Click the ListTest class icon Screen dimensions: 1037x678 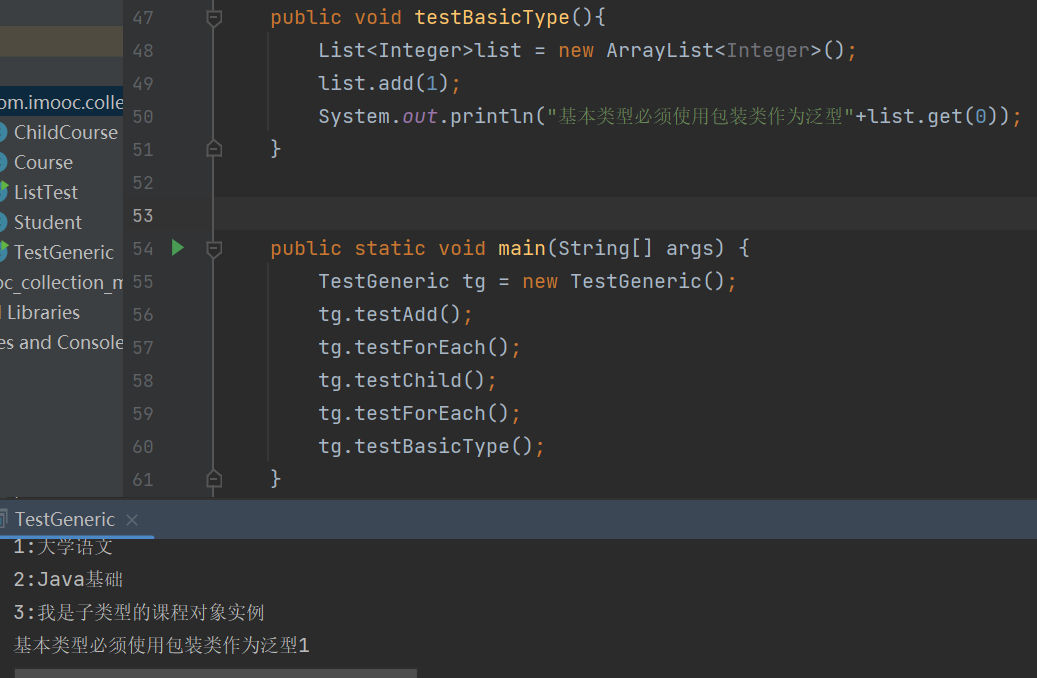click(3, 192)
